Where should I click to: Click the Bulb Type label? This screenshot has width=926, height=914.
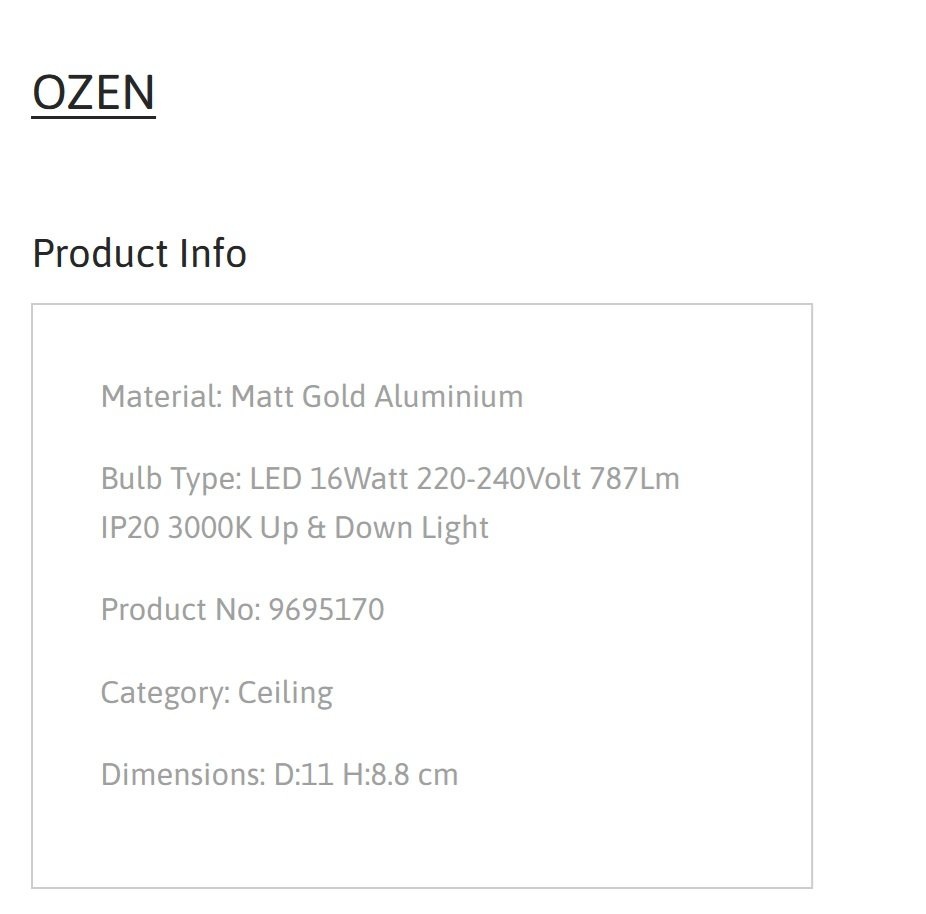pyautogui.click(x=171, y=479)
